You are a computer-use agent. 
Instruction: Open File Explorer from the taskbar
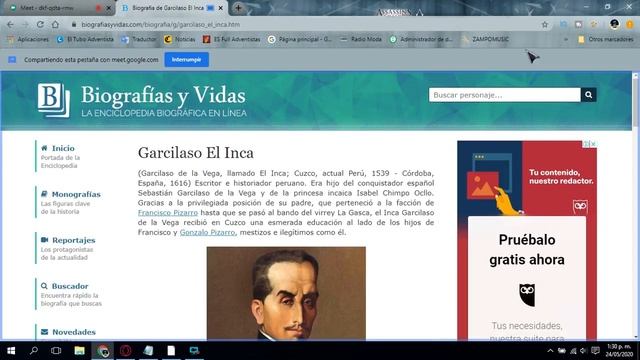79,351
